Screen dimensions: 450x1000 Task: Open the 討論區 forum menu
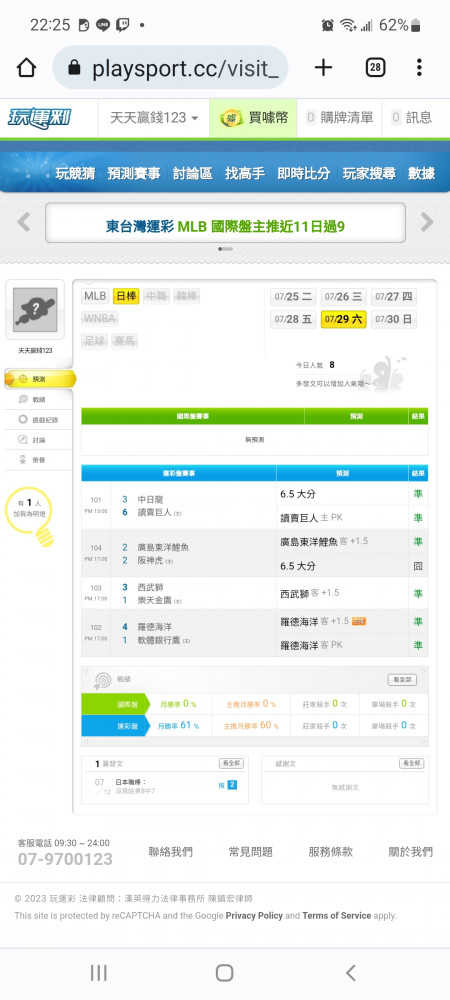coord(192,173)
